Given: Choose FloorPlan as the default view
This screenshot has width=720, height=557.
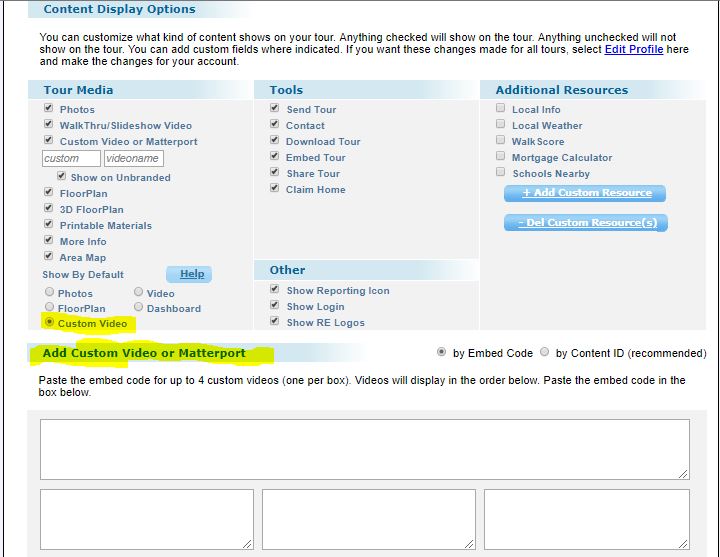Looking at the screenshot, I should 48,308.
